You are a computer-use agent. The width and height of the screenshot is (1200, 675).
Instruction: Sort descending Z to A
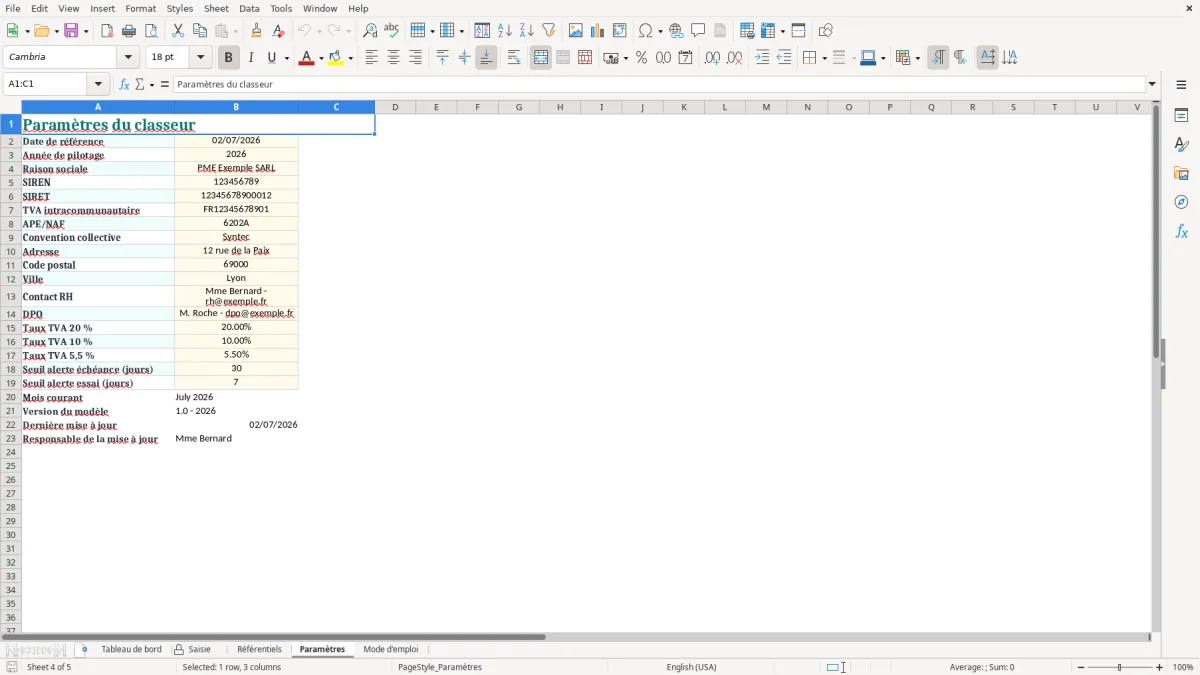[x=527, y=30]
